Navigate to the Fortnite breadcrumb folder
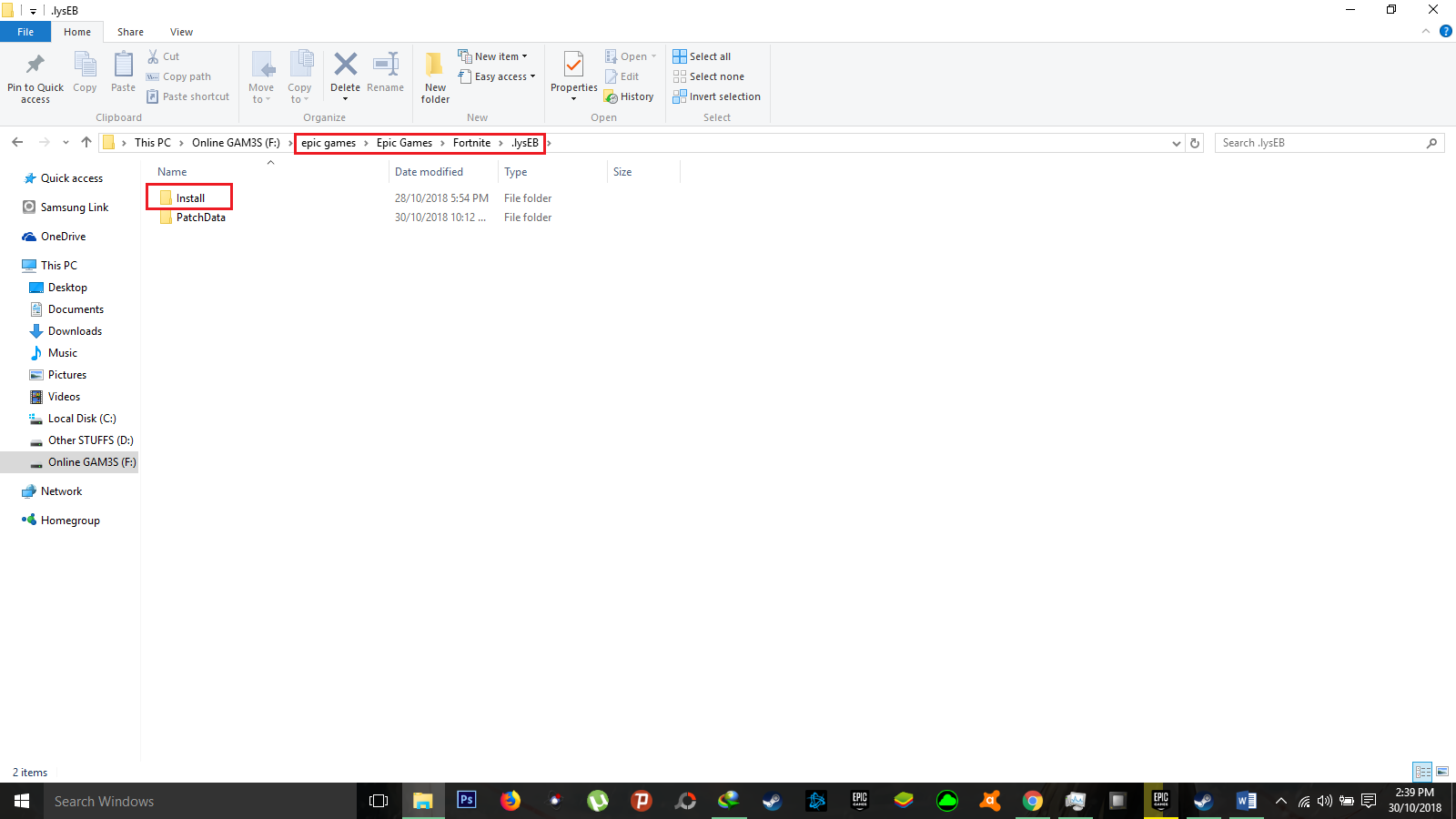 [x=472, y=143]
